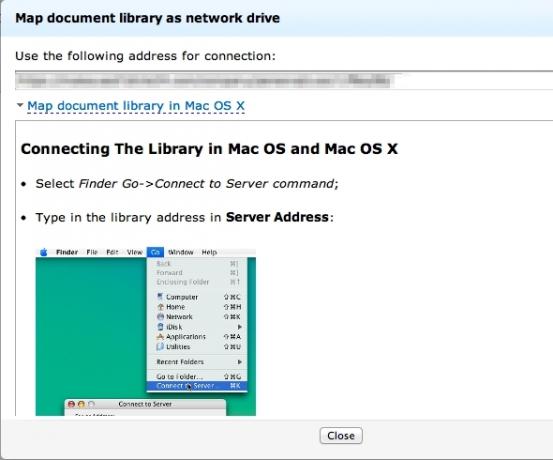The width and height of the screenshot is (553, 460).
Task: Open Map document library in Mac OS X link
Action: pos(136,106)
